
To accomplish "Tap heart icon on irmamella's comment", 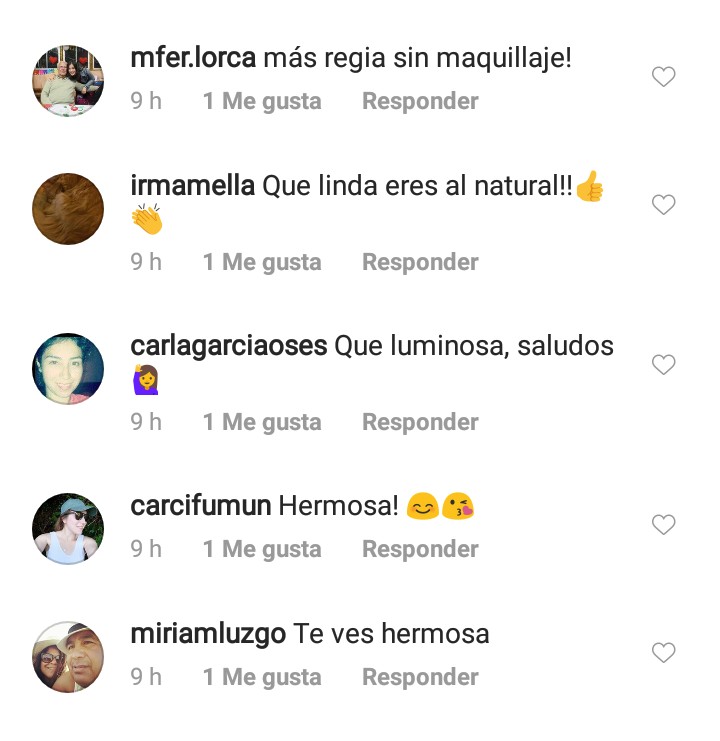I will (663, 205).
